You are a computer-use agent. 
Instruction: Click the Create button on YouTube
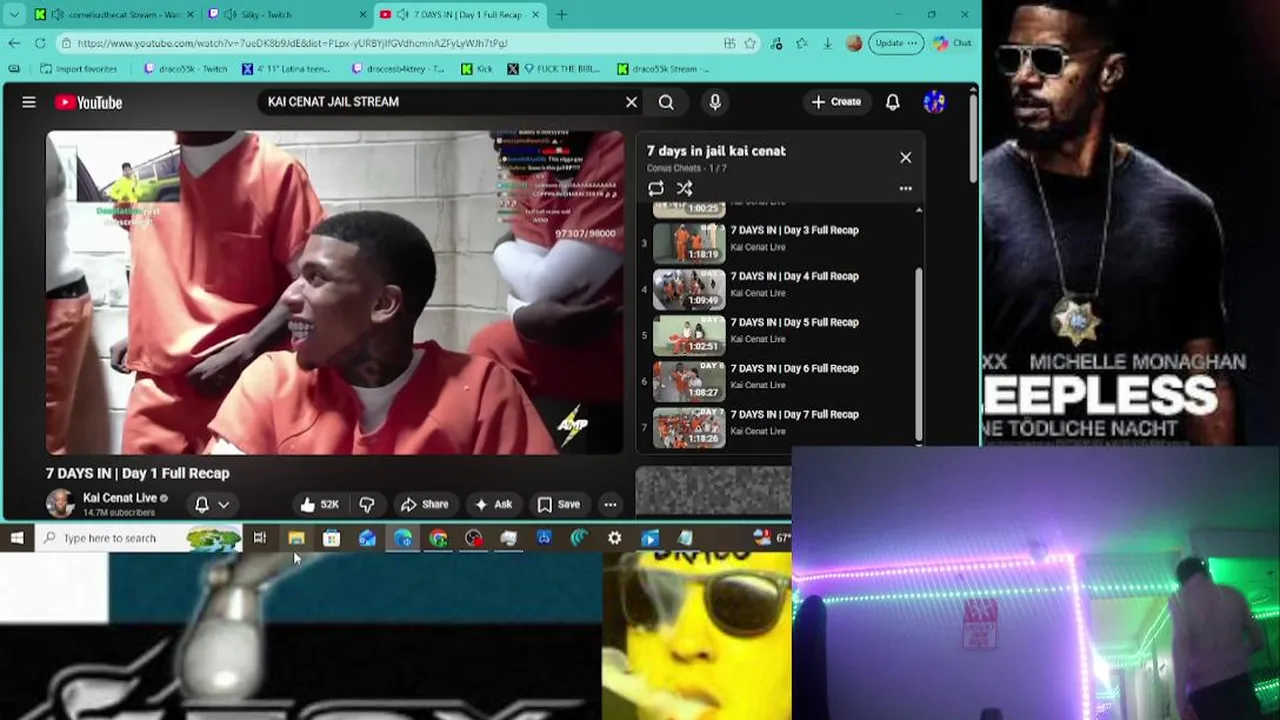[836, 102]
